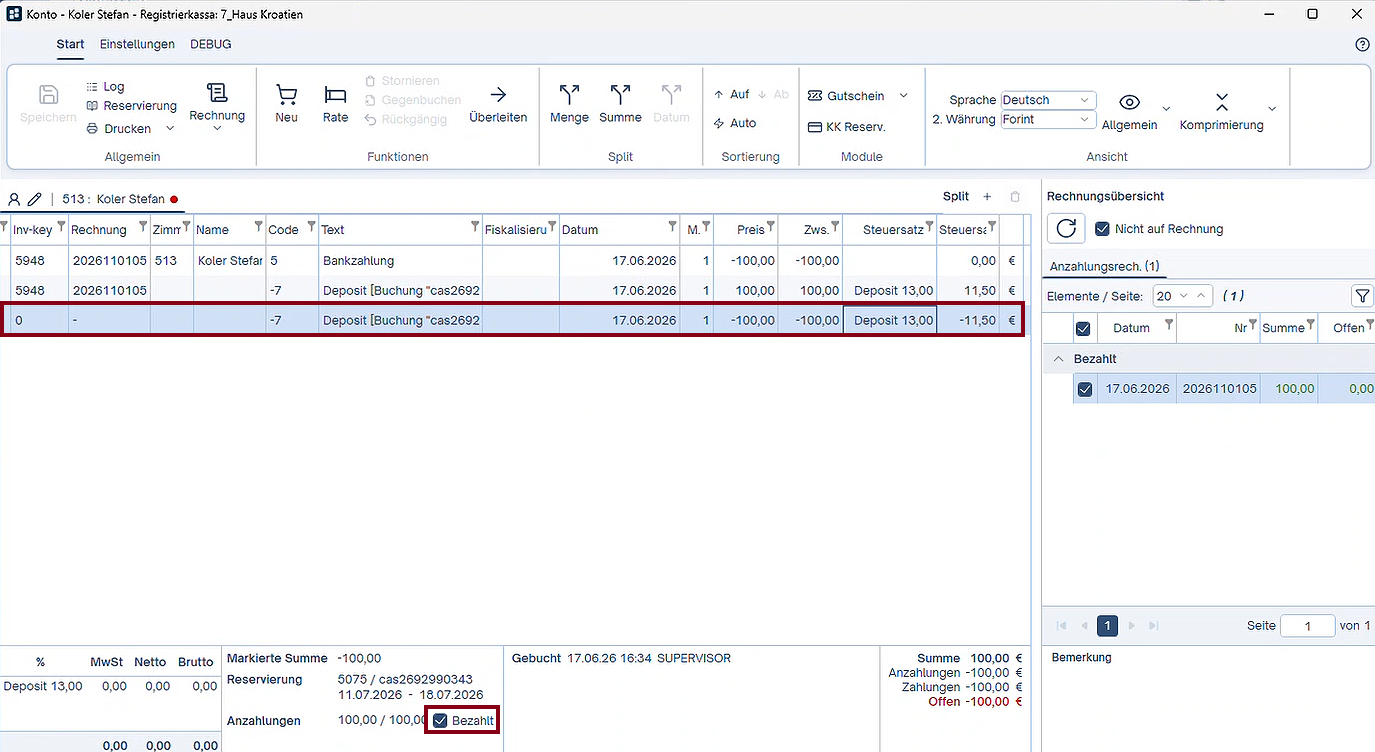Toggle Allgemein eye visibility icon

1130,102
